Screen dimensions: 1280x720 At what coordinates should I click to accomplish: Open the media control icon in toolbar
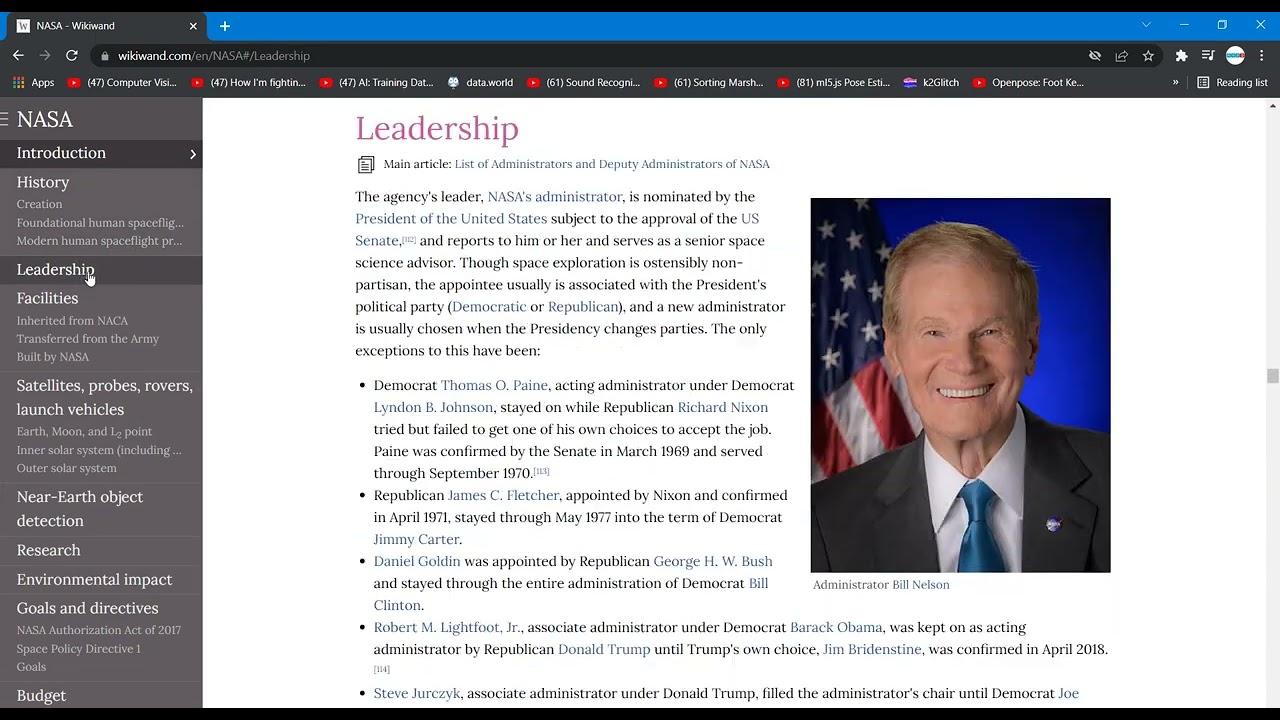1208,56
